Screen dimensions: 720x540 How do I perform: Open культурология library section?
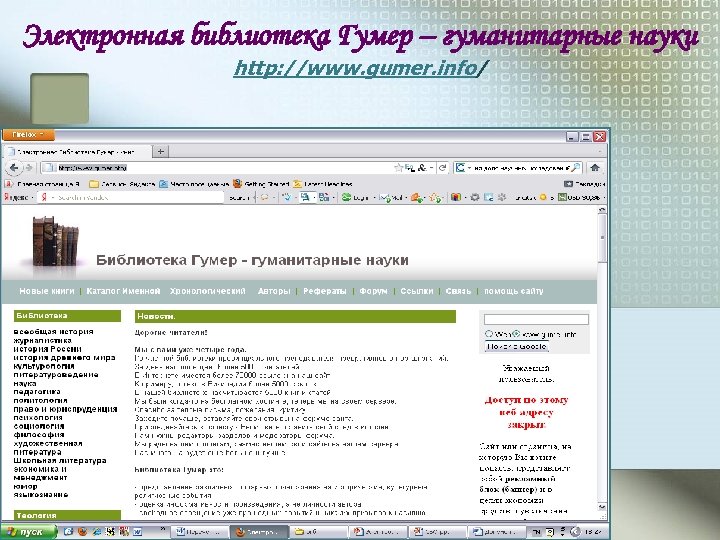tap(44, 366)
